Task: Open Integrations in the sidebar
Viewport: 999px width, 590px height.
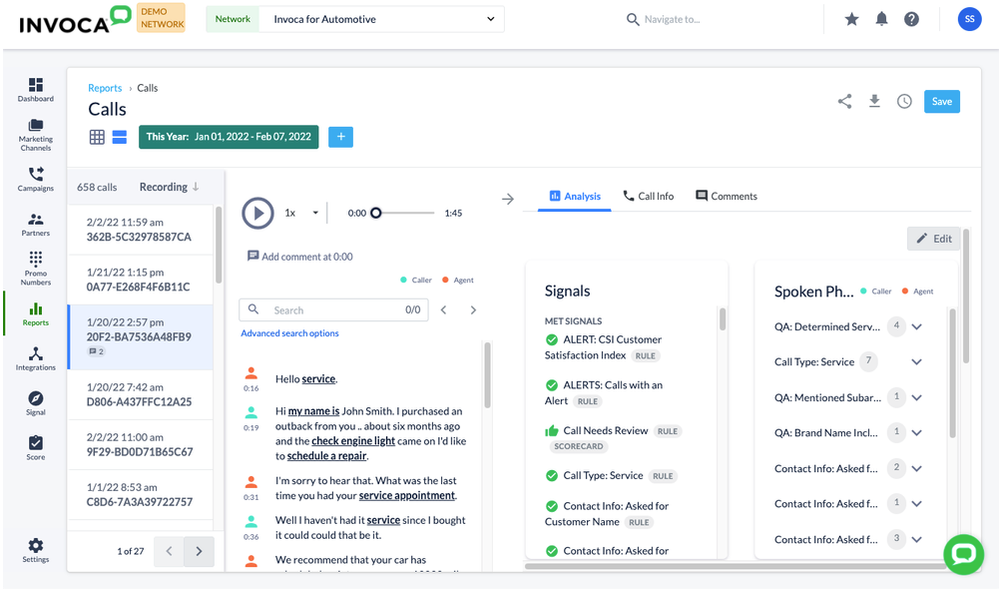Action: [x=36, y=359]
